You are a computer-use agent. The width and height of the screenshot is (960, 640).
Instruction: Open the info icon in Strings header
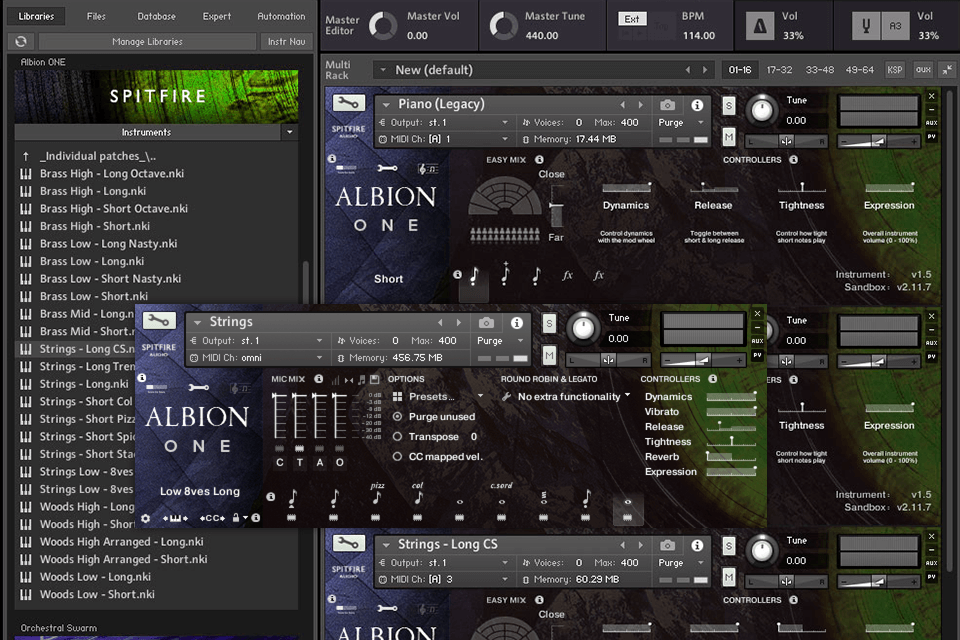[516, 323]
